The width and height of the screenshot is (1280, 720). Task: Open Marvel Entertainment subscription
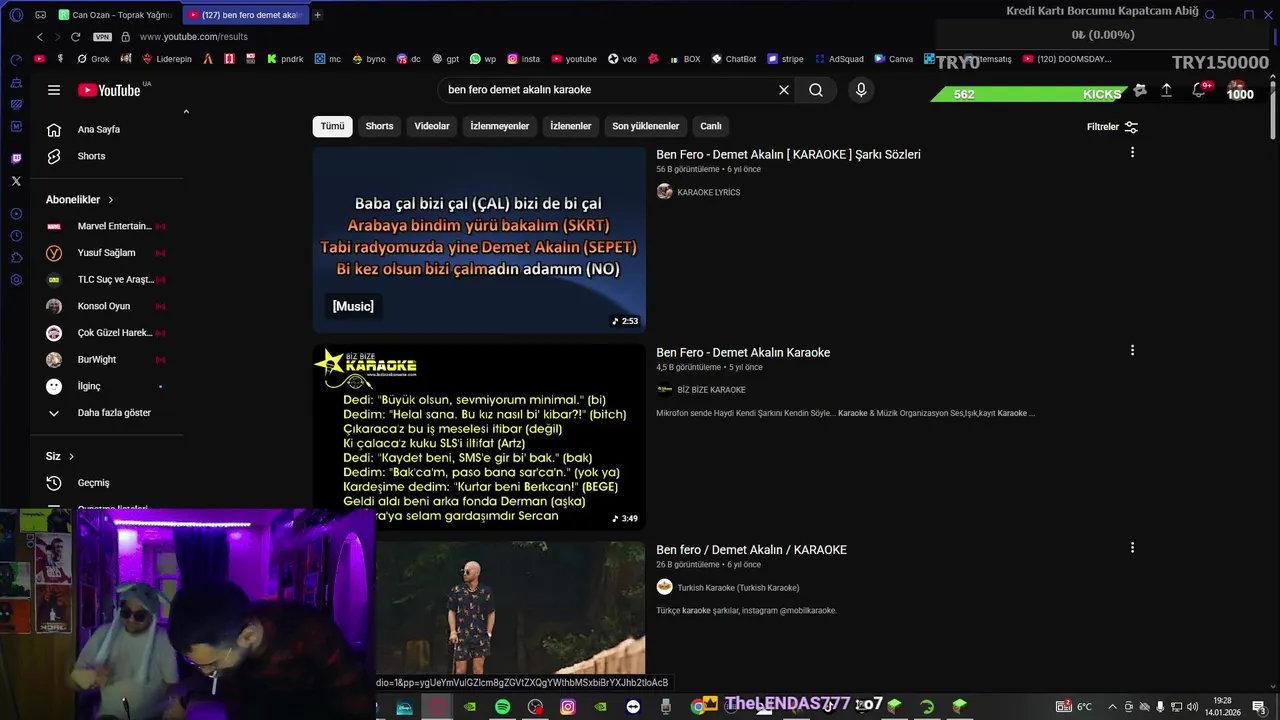106,226
